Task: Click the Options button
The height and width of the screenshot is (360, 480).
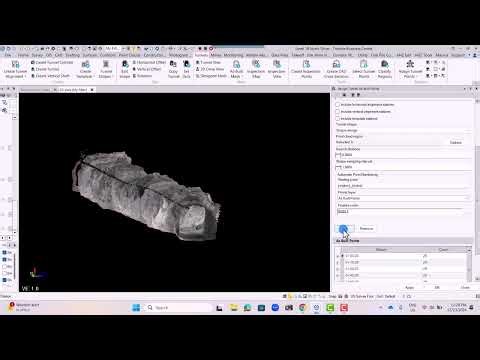Action: tap(456, 142)
